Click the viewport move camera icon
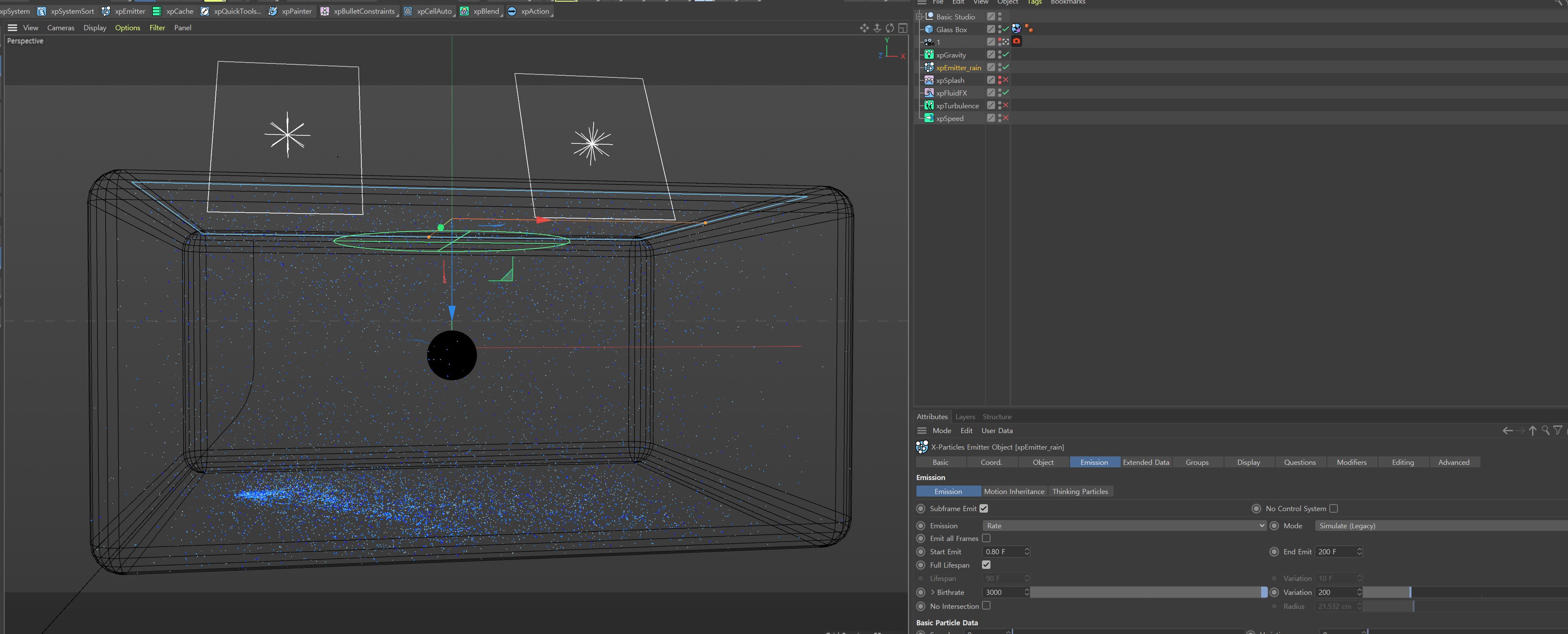The width and height of the screenshot is (1568, 634). (x=864, y=28)
